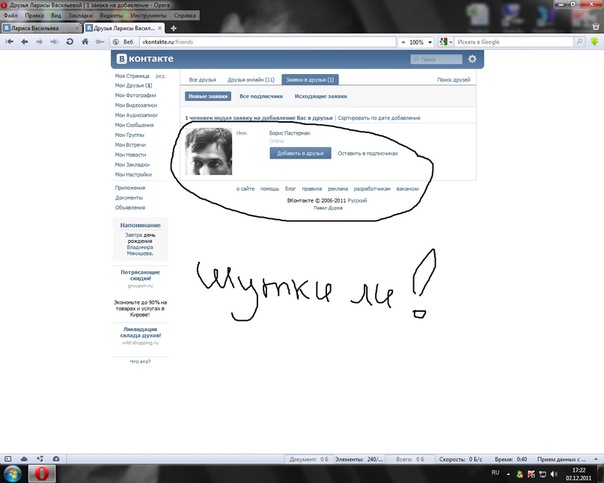Click the Владимира Макишева birthday reminder
Screen dimensions: 604x483
click(140, 250)
